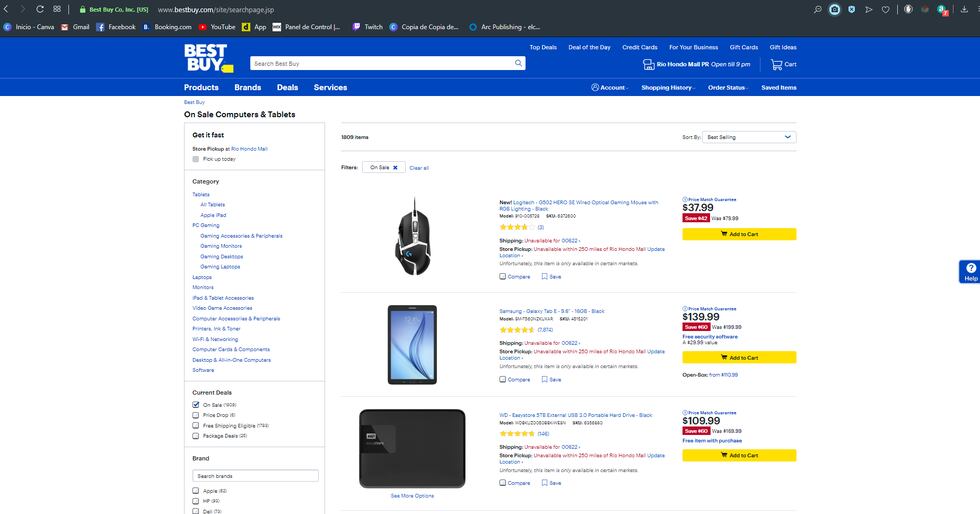Open YouTube bookmark in bookmarks bar
Screen dimensions: 980x514
[203, 27]
